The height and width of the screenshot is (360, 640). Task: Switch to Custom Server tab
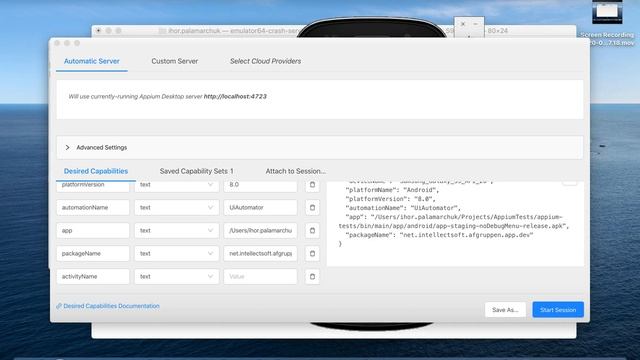174,61
